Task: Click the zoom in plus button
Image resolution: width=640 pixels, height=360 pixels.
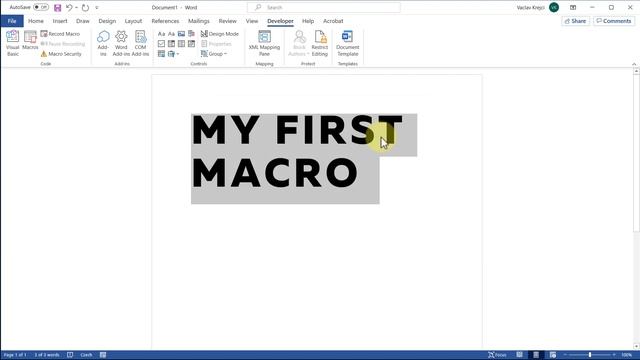Action: tap(614, 355)
